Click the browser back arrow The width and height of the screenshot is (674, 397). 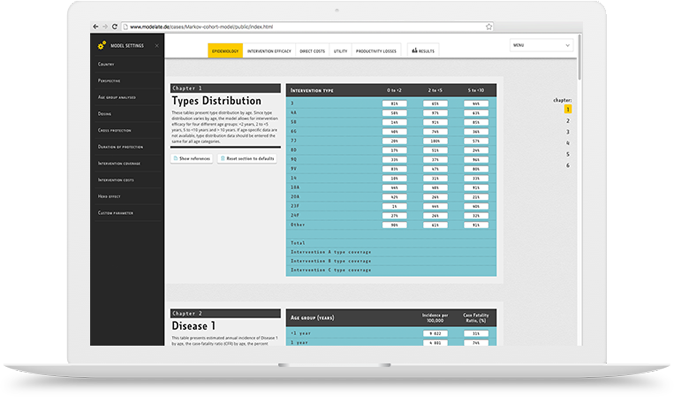(95, 27)
